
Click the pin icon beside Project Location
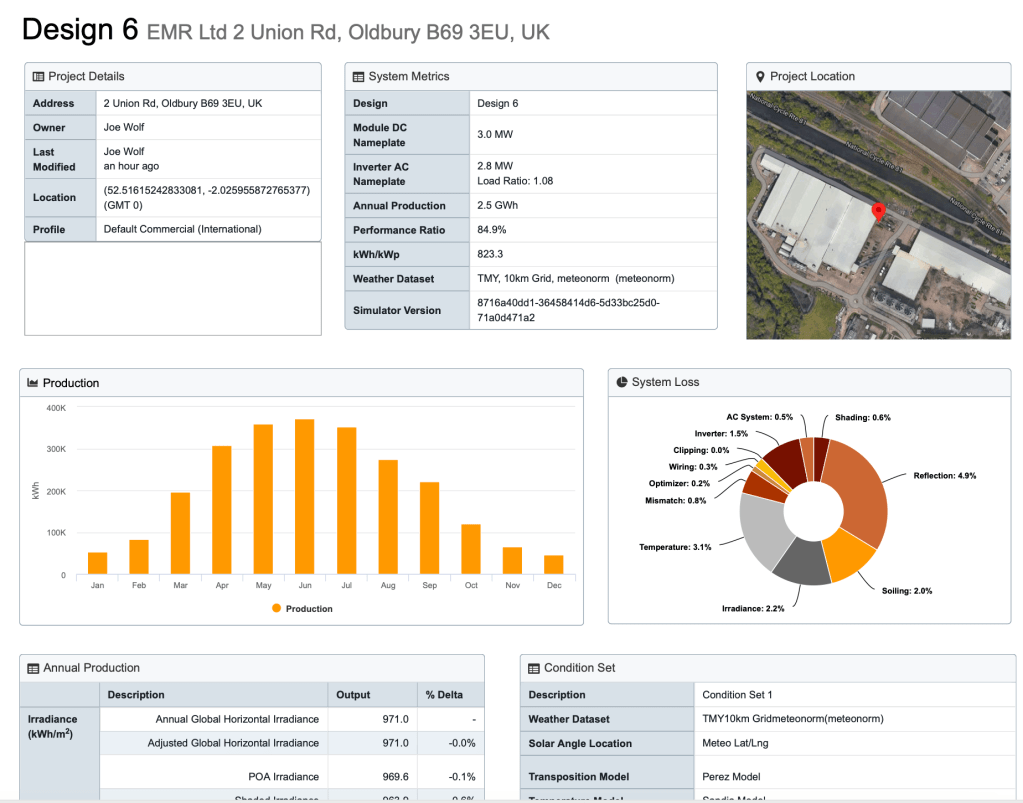(x=760, y=77)
